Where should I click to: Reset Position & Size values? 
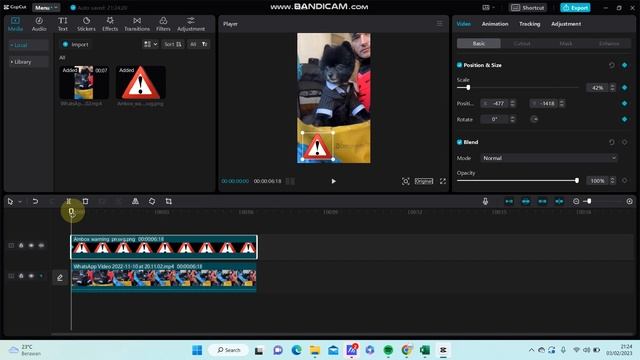click(x=611, y=65)
